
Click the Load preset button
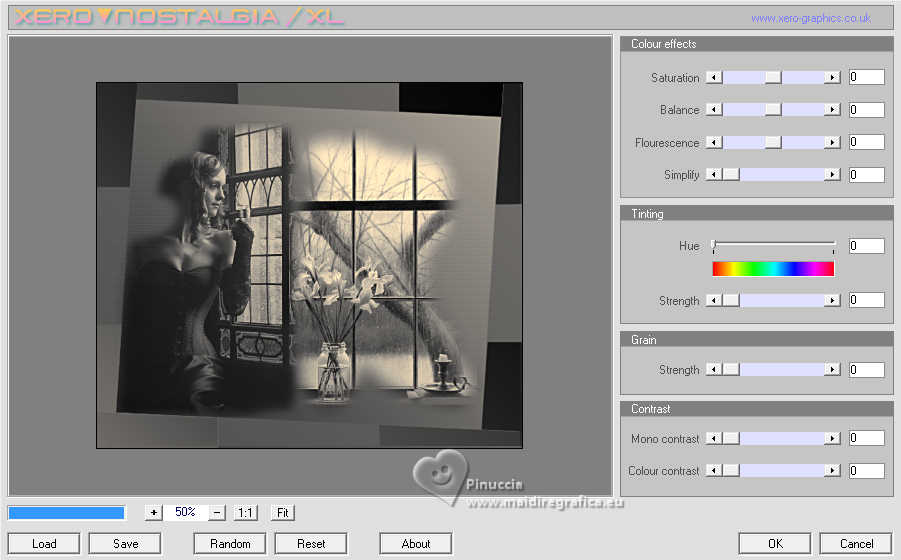coord(44,543)
